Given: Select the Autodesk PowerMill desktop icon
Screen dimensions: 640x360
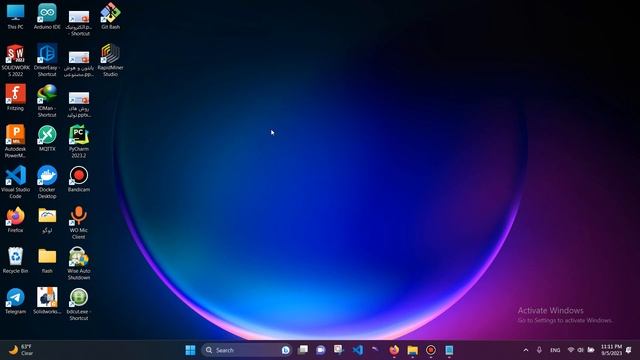Looking at the screenshot, I should (x=16, y=142).
